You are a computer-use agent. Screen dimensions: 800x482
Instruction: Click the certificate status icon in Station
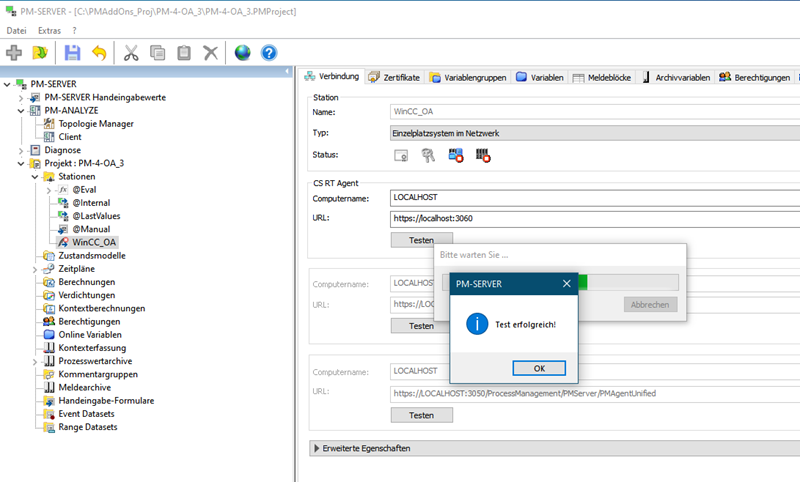pyautogui.click(x=401, y=155)
